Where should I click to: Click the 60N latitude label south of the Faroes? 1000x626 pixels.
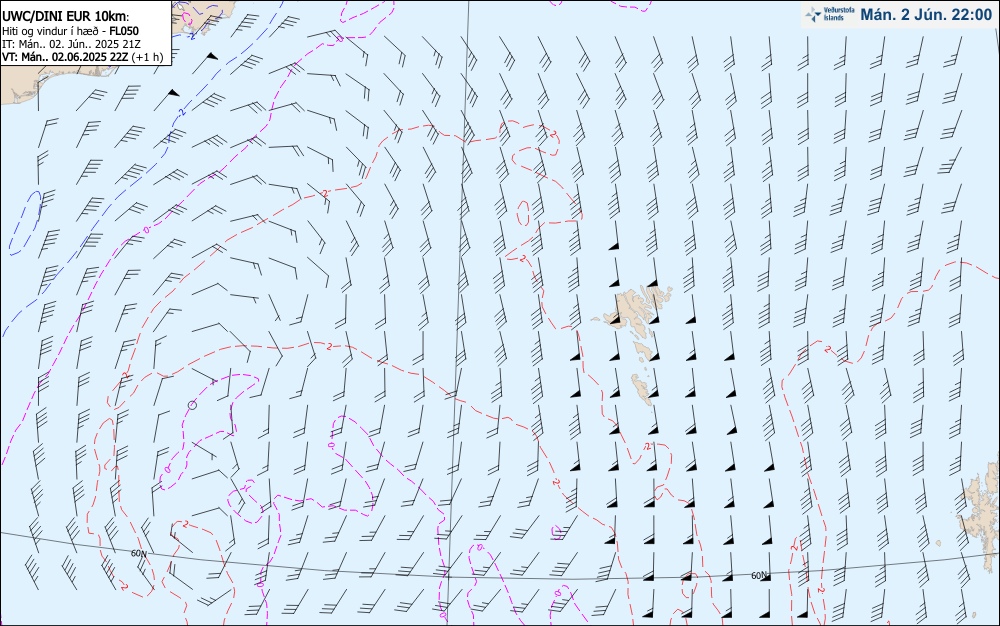(759, 576)
